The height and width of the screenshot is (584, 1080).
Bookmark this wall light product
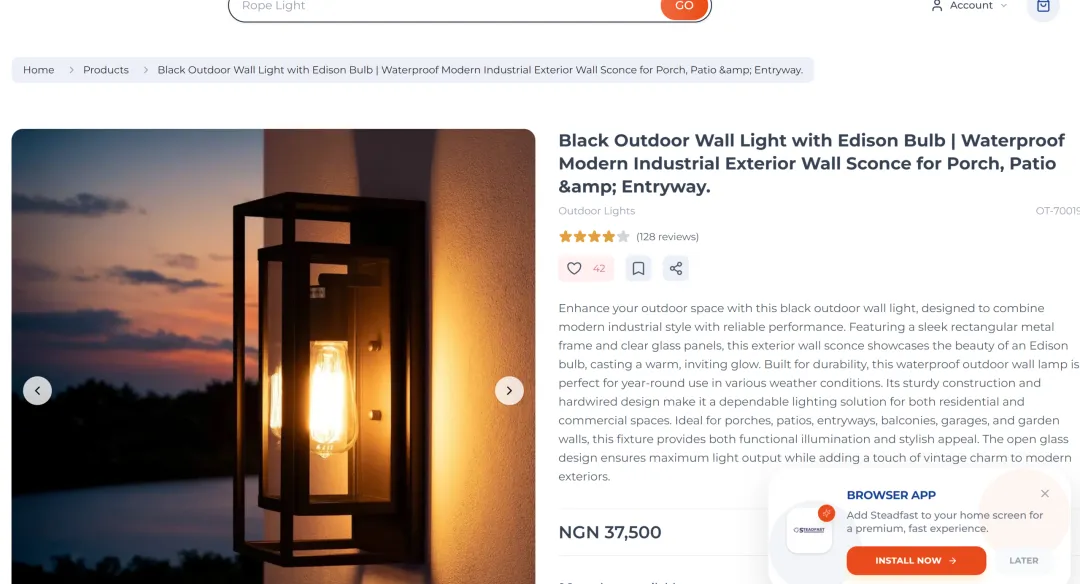tap(638, 269)
